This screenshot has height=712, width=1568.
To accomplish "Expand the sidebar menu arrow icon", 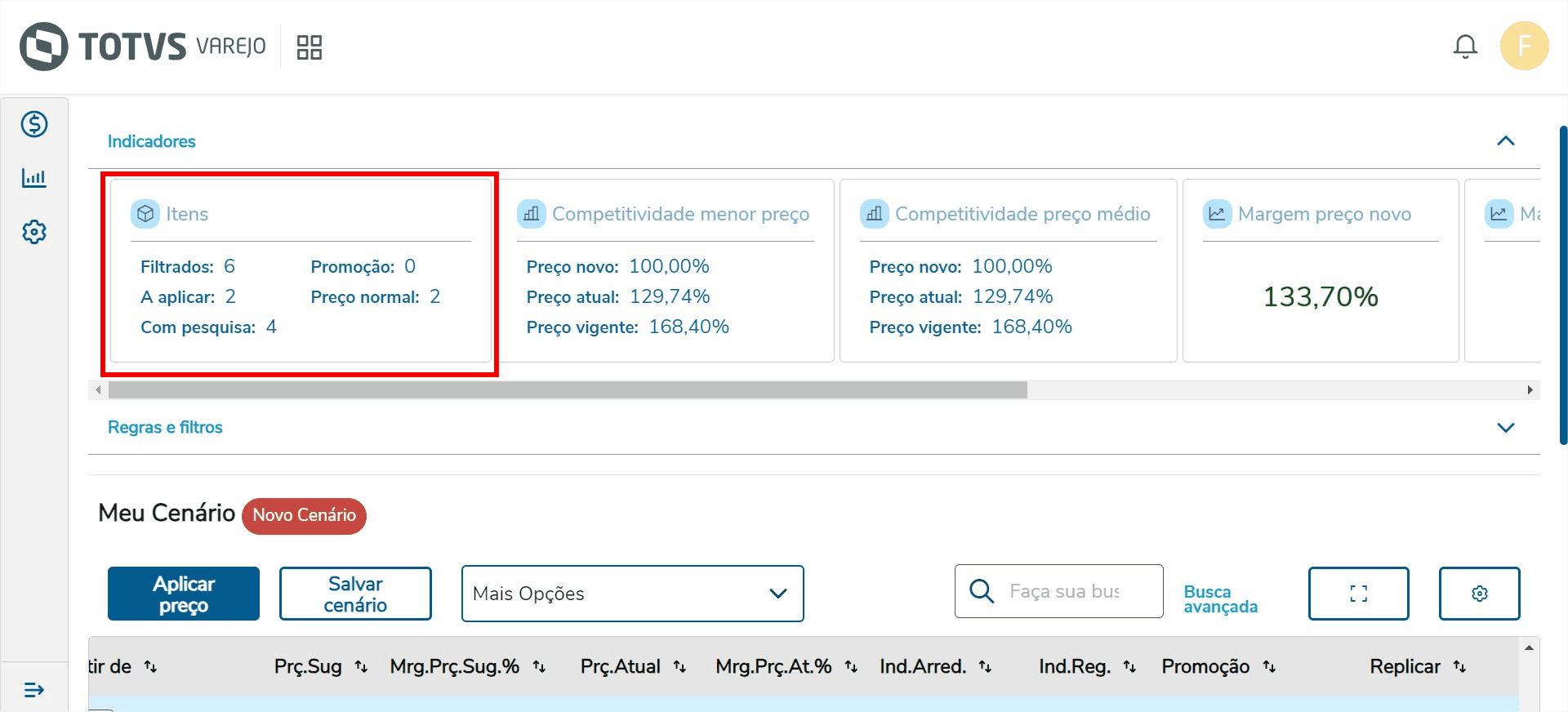I will point(34,690).
